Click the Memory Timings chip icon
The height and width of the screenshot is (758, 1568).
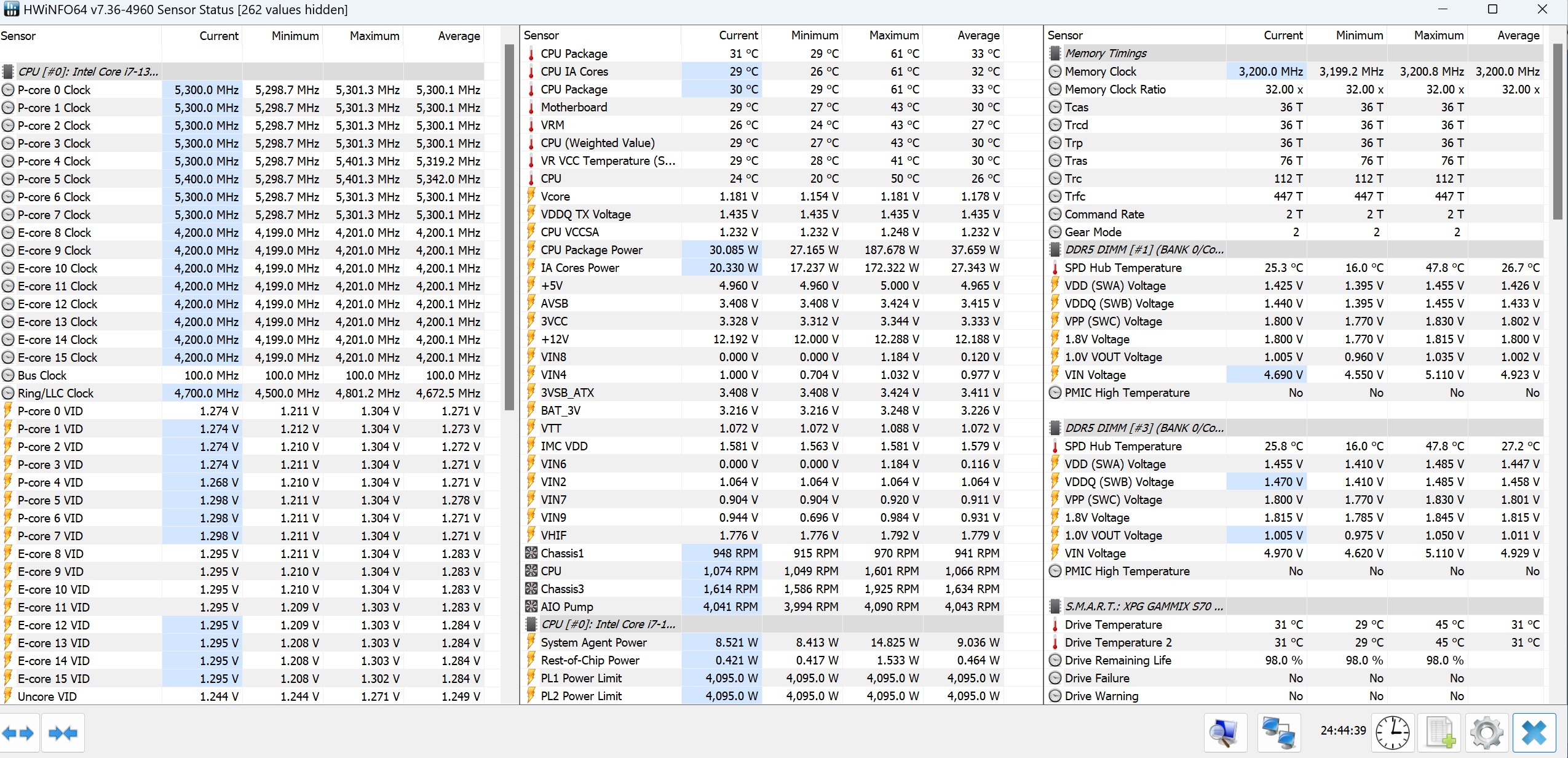pos(1055,54)
